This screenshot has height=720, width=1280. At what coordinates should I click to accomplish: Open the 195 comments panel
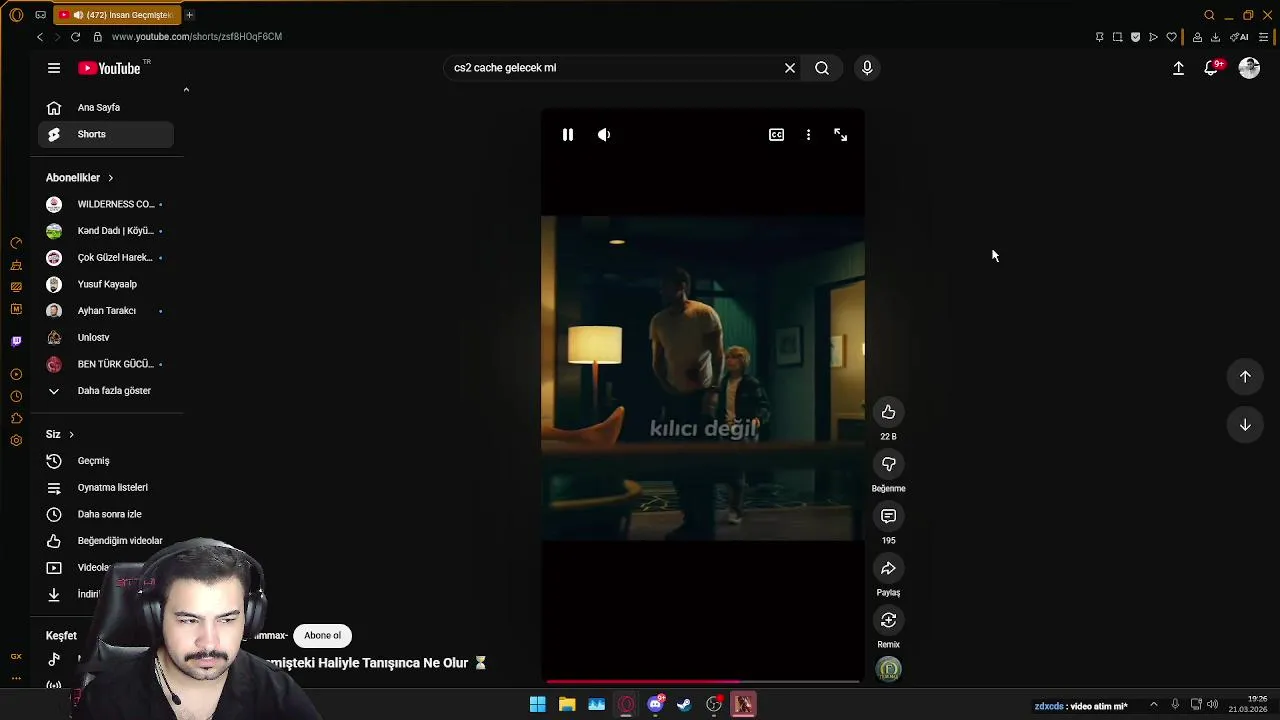coord(888,516)
